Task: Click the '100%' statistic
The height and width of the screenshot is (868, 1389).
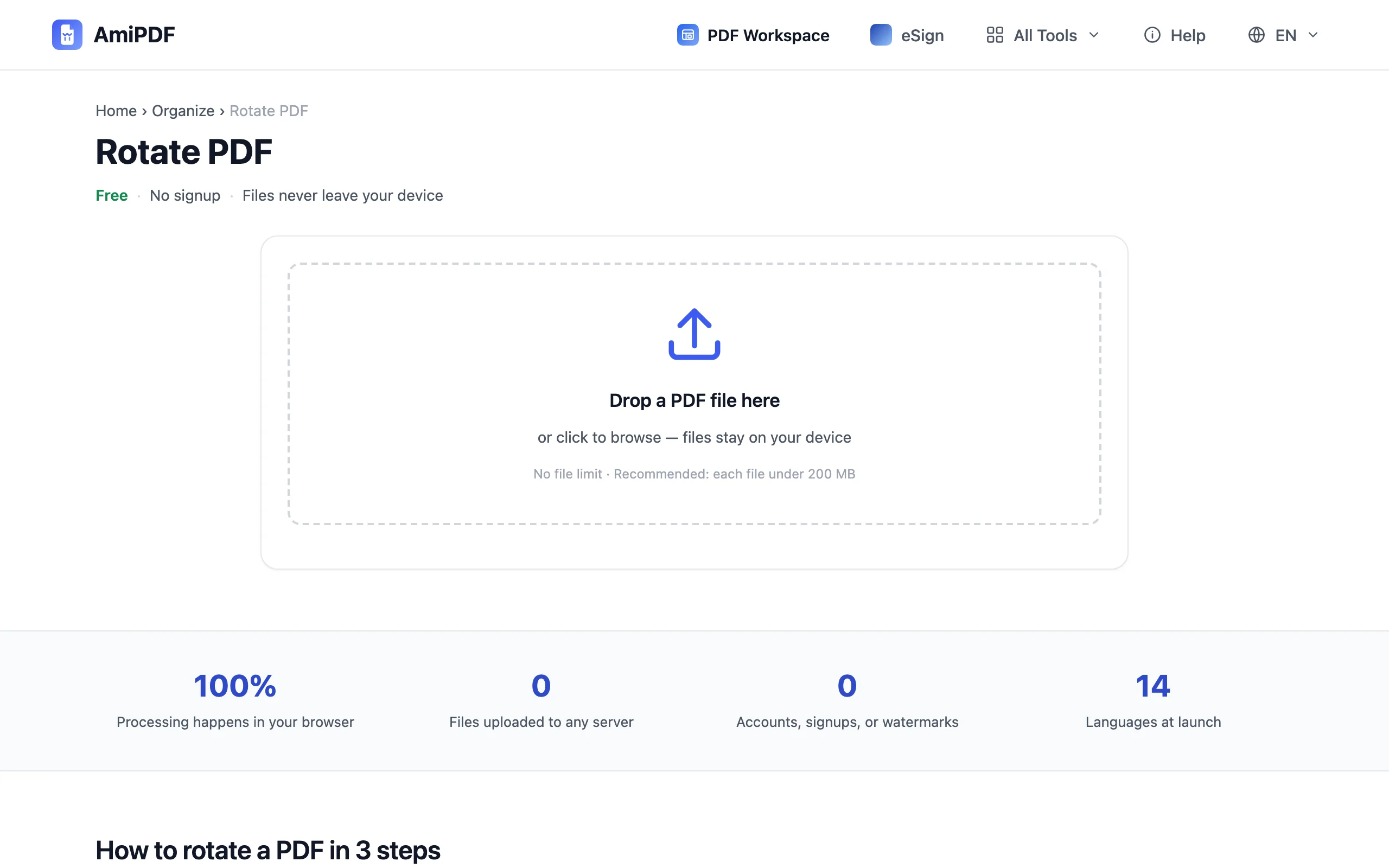Action: tap(235, 686)
